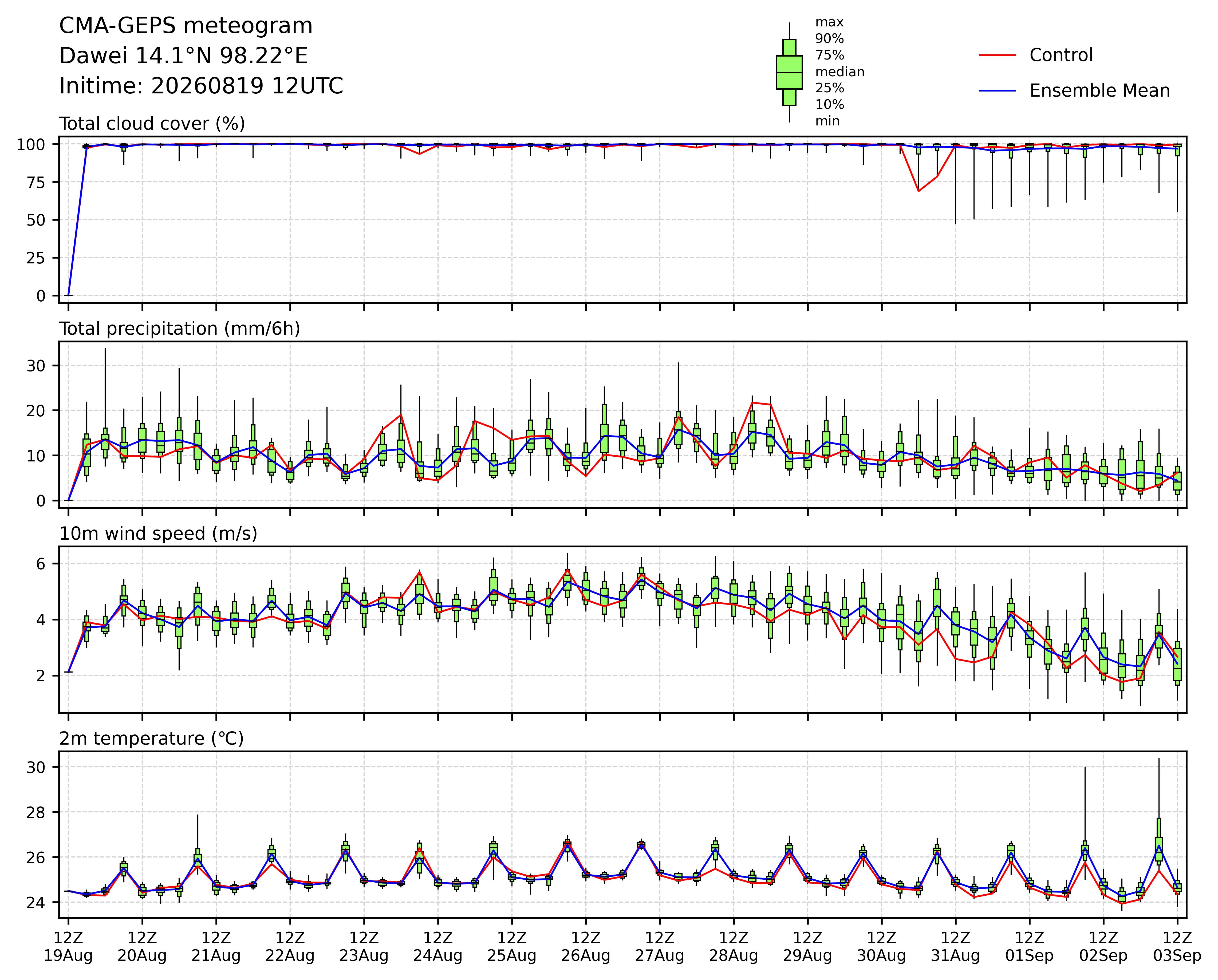Click the CMA-GEPS meteogram title
This screenshot has height=980, width=1218.
coord(186,26)
